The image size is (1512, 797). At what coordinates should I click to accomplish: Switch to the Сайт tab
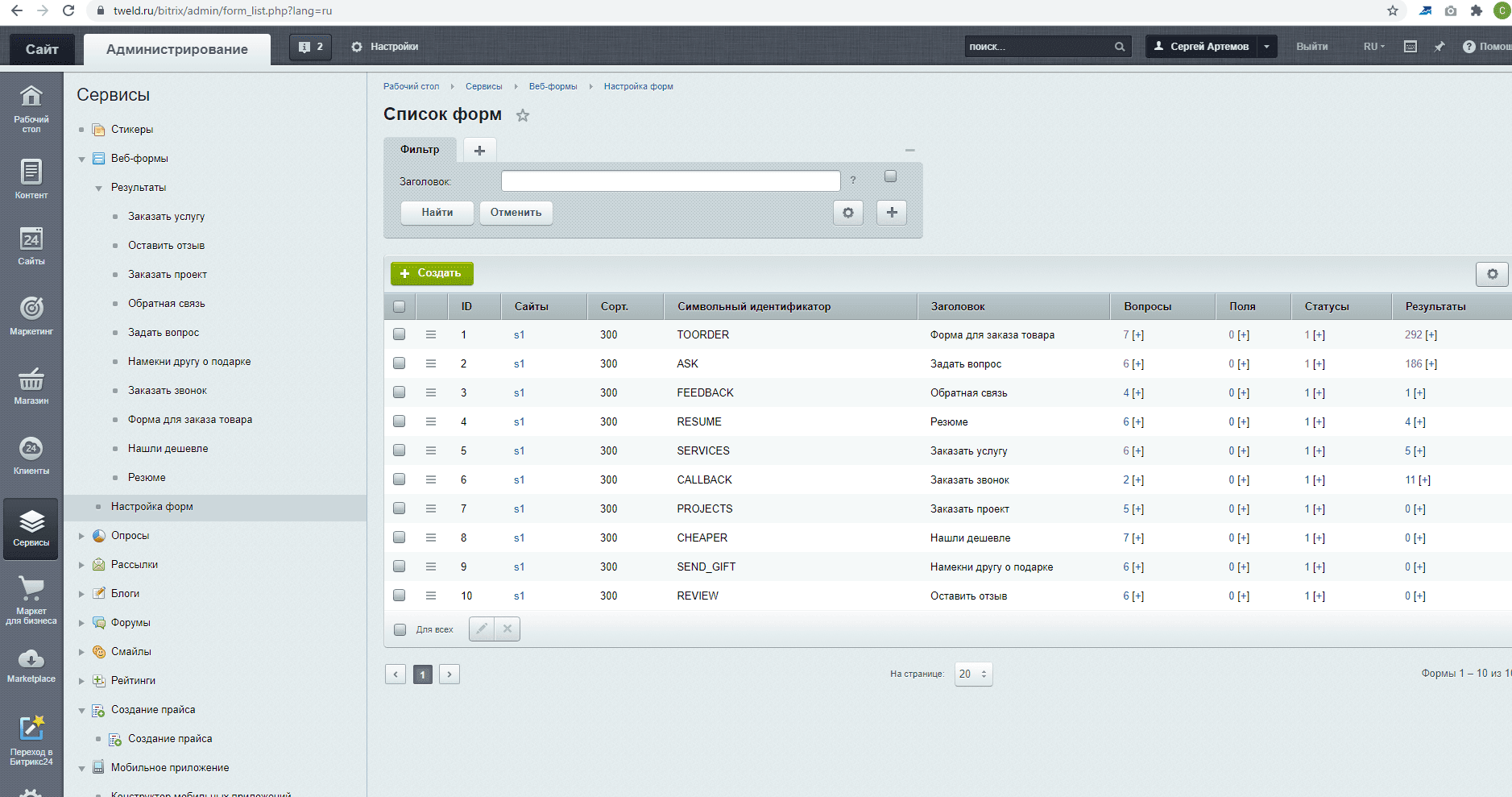point(42,49)
